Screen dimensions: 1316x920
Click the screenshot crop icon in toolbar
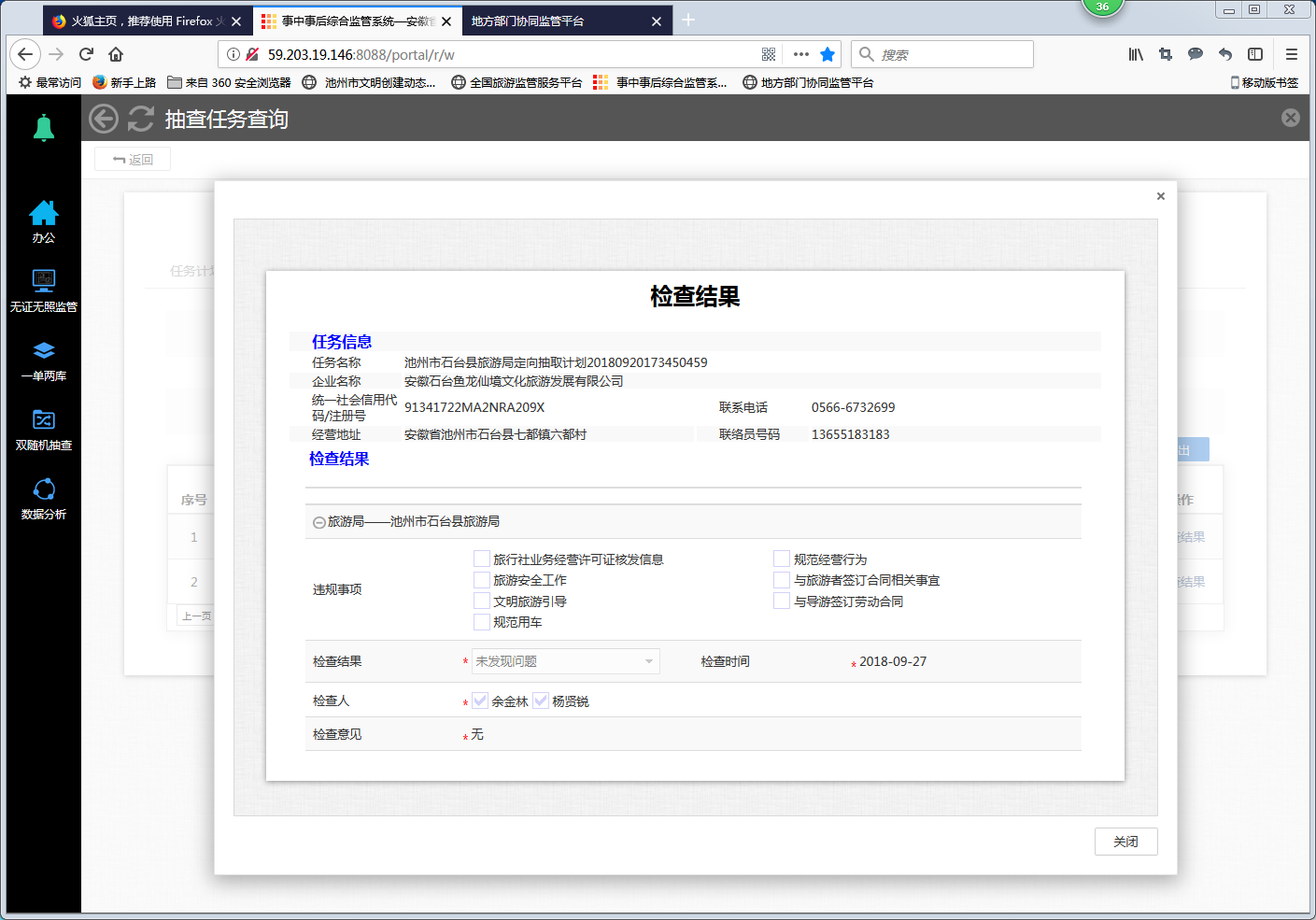click(1166, 54)
